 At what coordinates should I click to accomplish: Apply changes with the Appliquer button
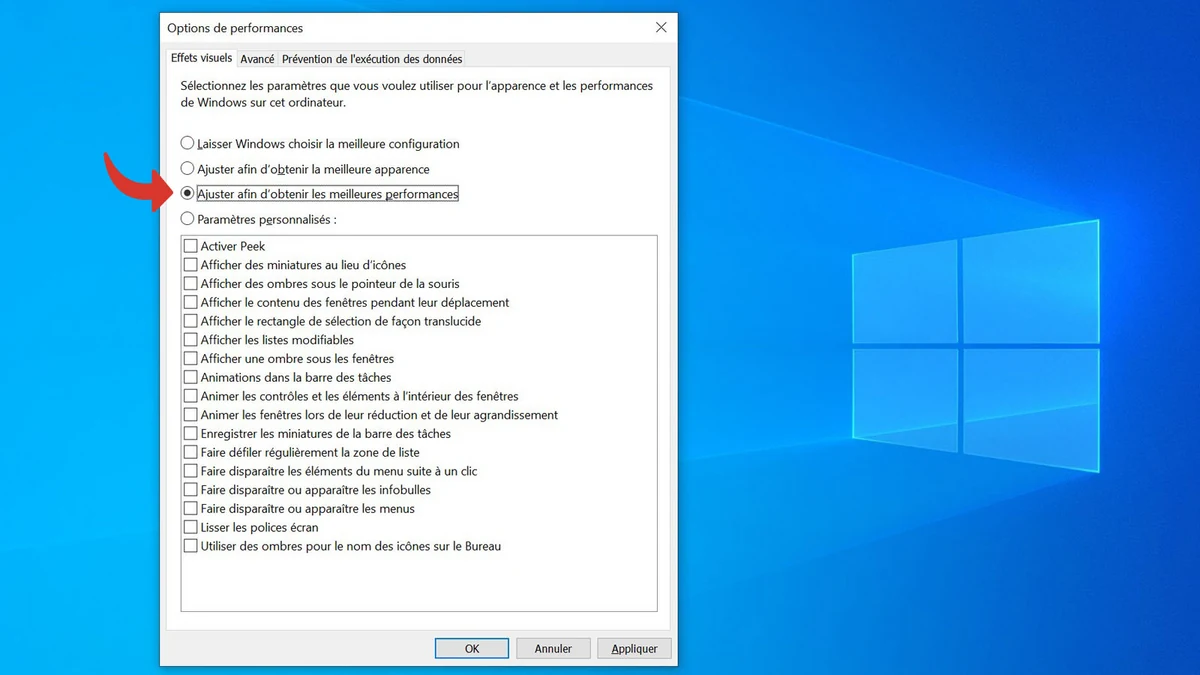point(634,647)
